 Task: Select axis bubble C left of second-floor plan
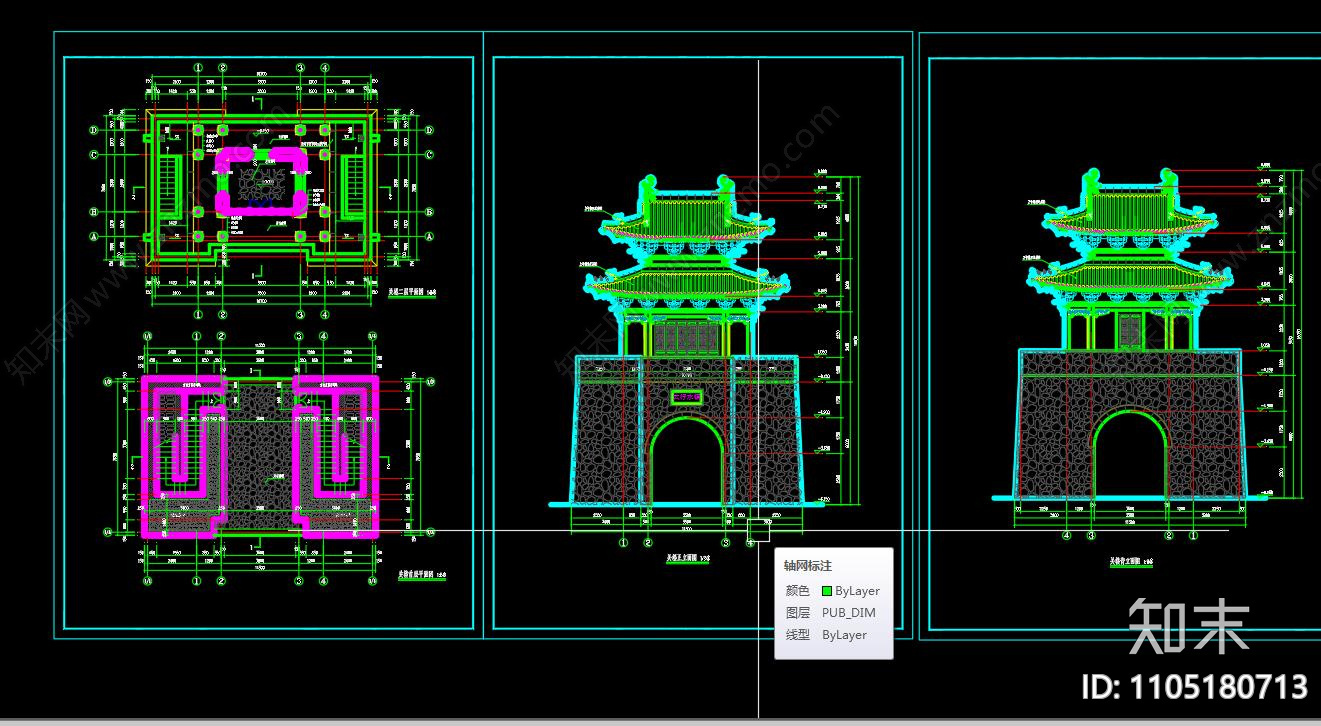(x=94, y=155)
